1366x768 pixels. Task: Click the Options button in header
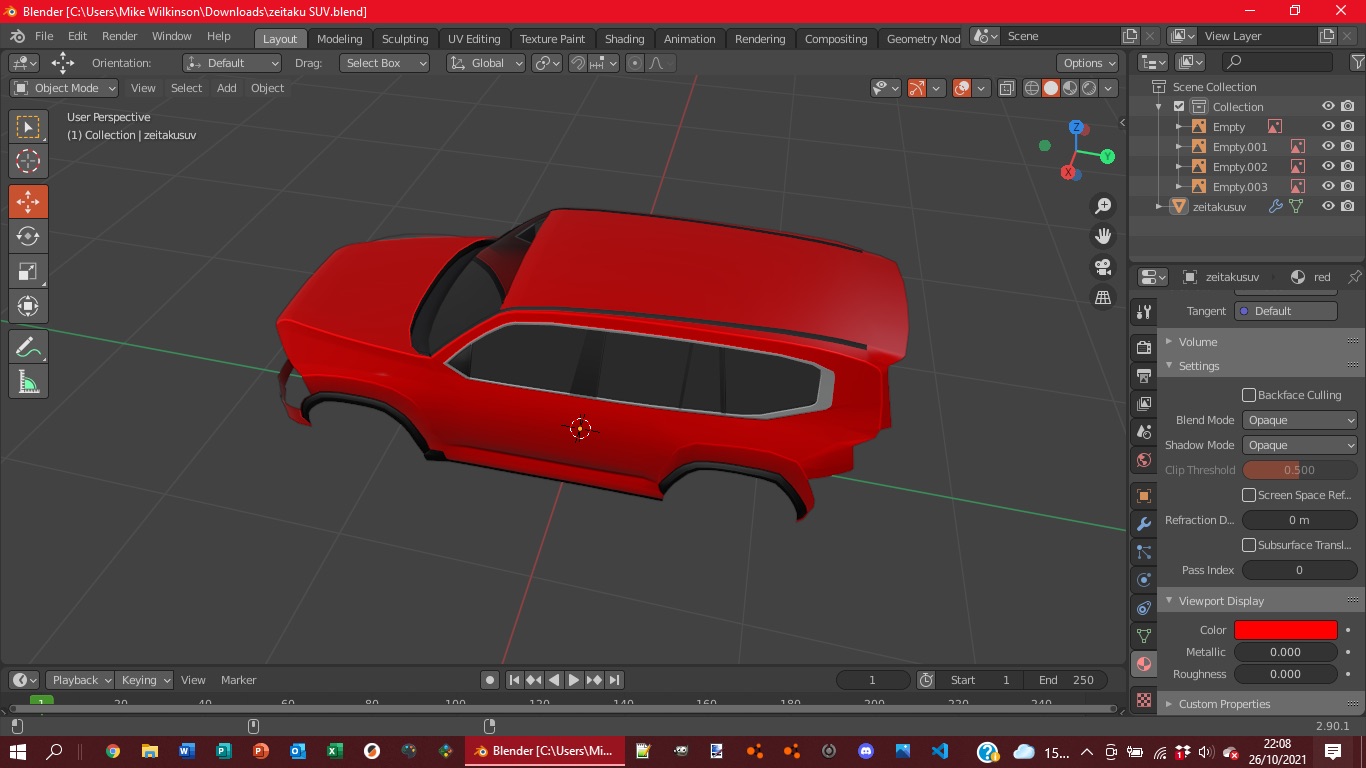point(1089,63)
